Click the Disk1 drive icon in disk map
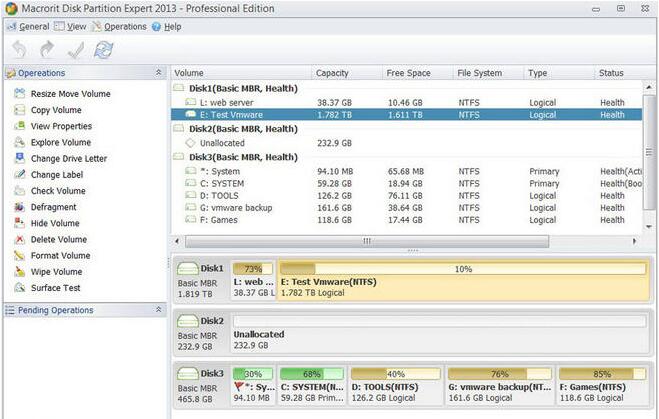 point(187,268)
